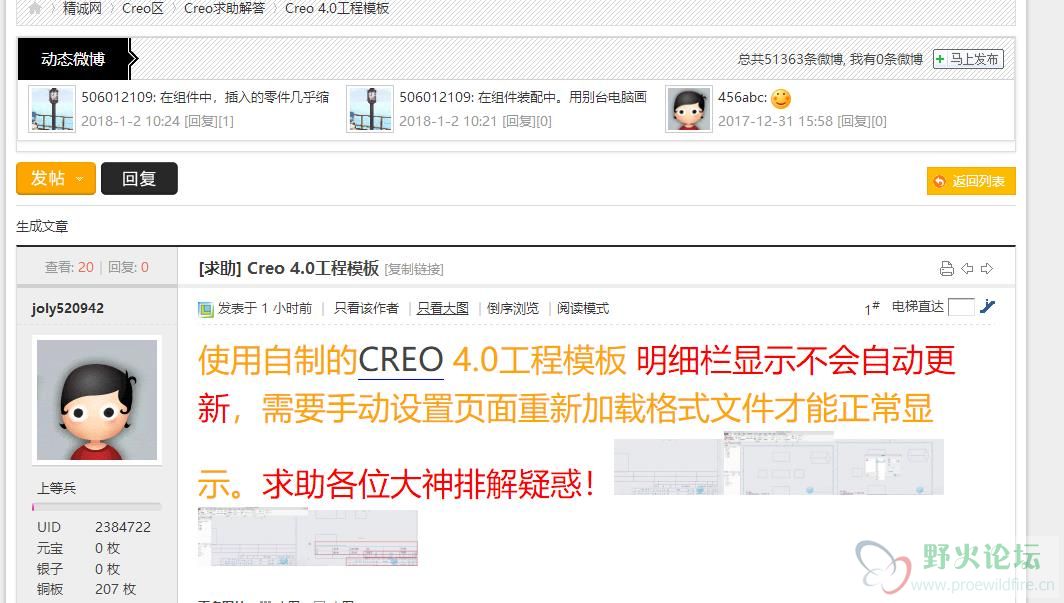The width and height of the screenshot is (1064, 603).
Task: Click the elevator jump arrow icon
Action: (987, 307)
